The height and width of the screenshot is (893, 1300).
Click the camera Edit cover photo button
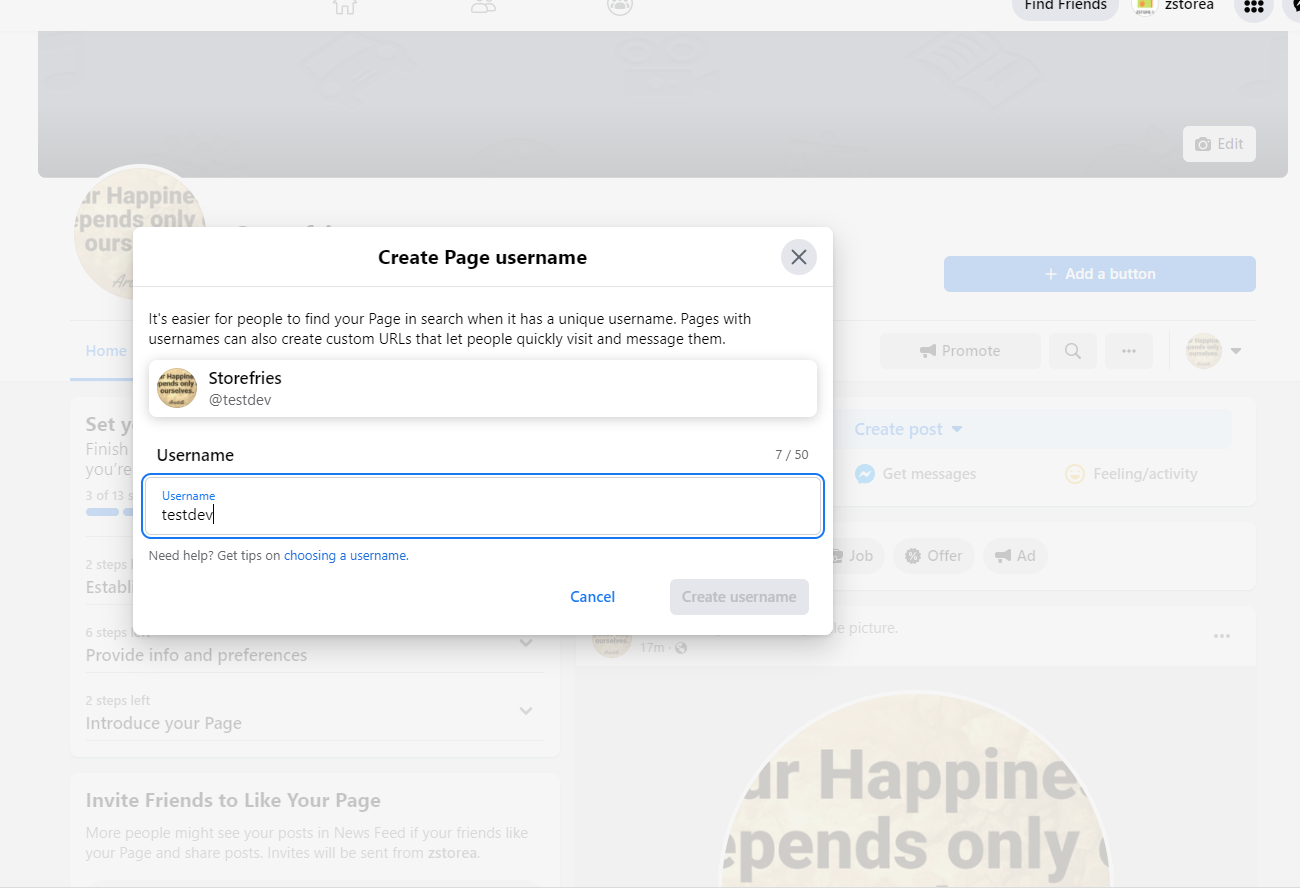pyautogui.click(x=1218, y=144)
